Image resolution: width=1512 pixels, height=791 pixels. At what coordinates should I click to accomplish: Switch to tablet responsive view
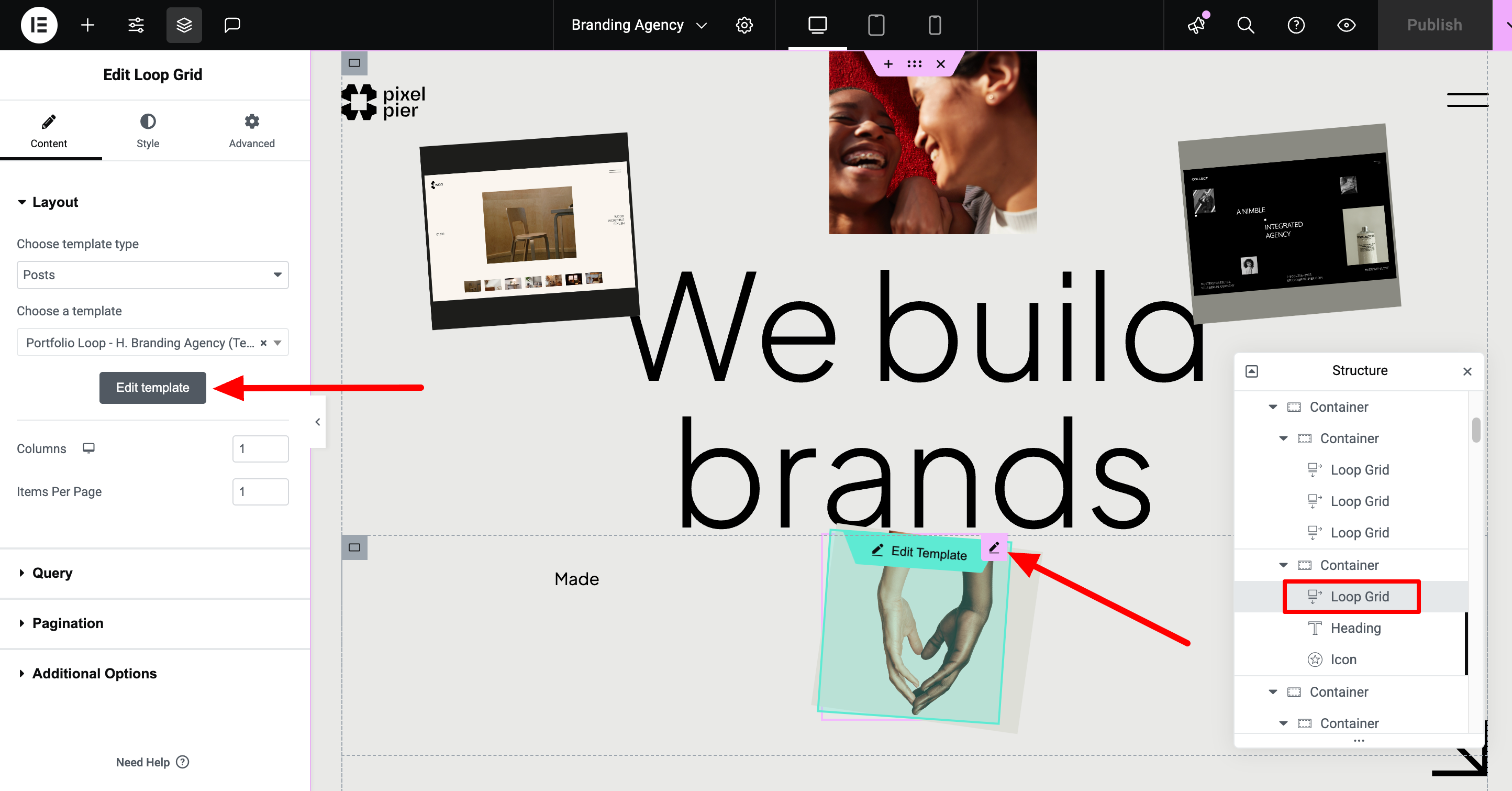pyautogui.click(x=876, y=25)
